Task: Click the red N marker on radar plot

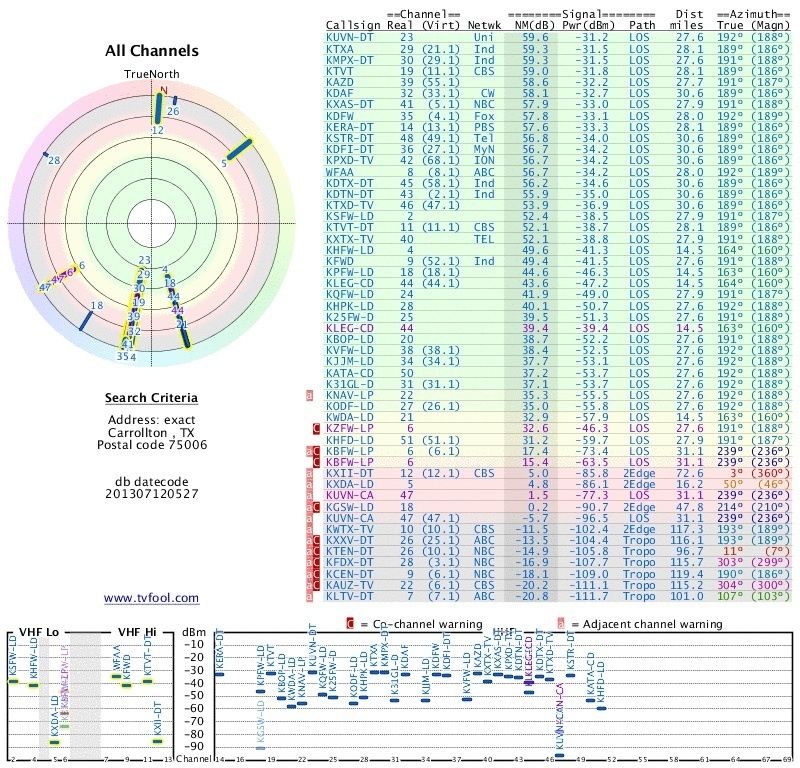Action: point(164,91)
